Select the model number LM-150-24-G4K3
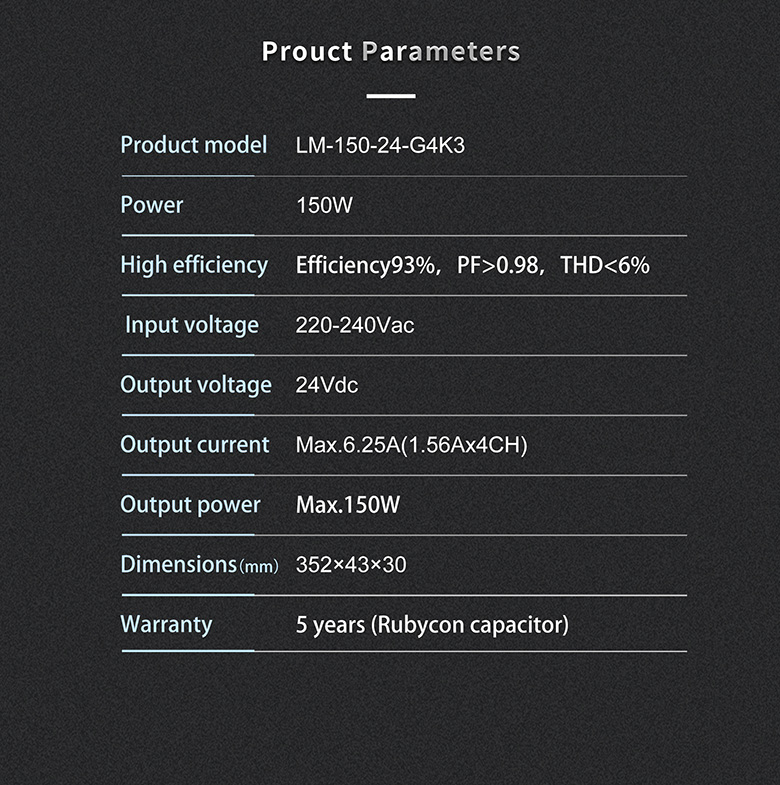Screen dimensions: 780x785 pyautogui.click(x=380, y=146)
